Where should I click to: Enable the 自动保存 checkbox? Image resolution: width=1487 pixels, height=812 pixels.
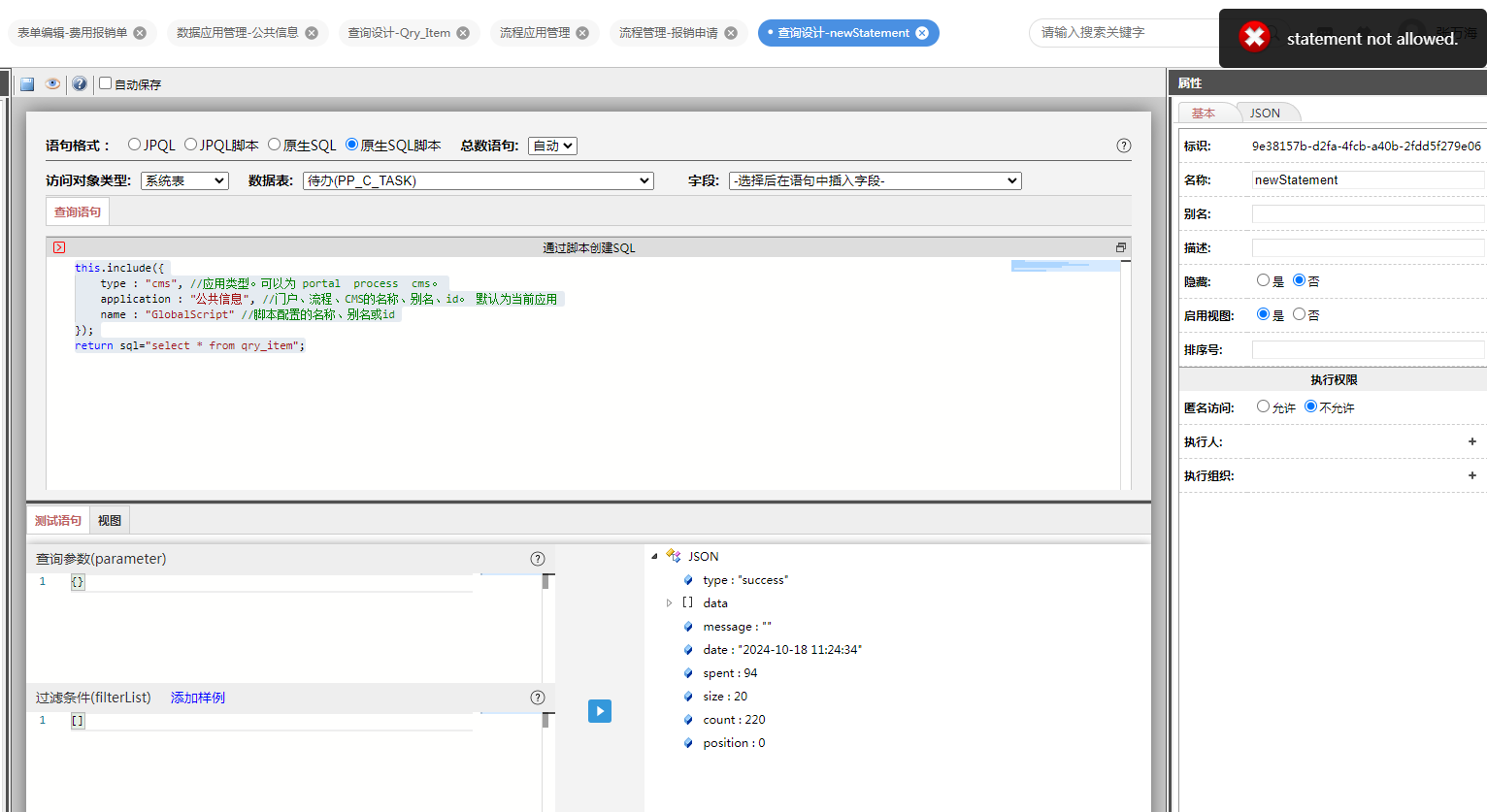pos(106,83)
